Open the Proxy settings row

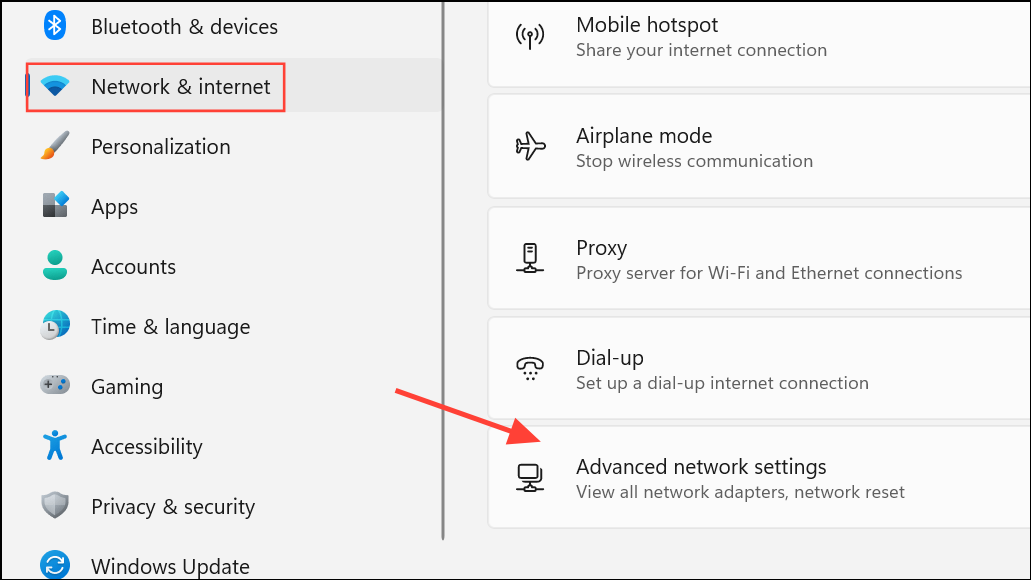coord(760,259)
